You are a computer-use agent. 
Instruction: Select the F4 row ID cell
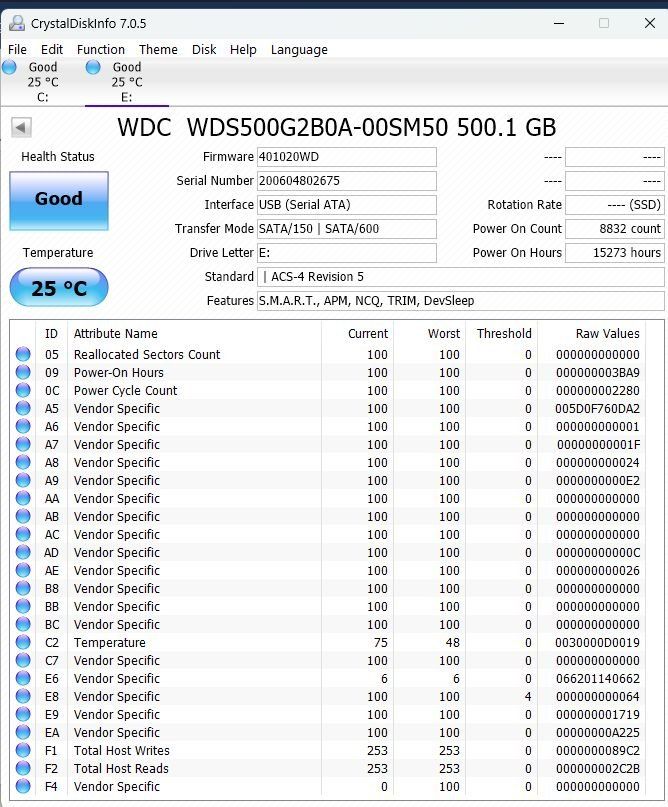tap(51, 786)
